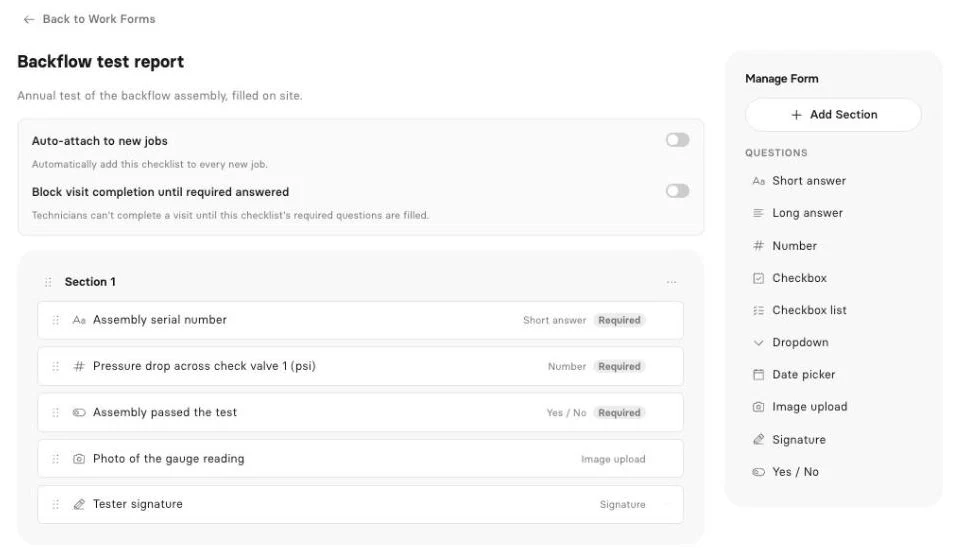The width and height of the screenshot is (960, 560).
Task: Click the Section 1 heading
Action: tap(90, 282)
